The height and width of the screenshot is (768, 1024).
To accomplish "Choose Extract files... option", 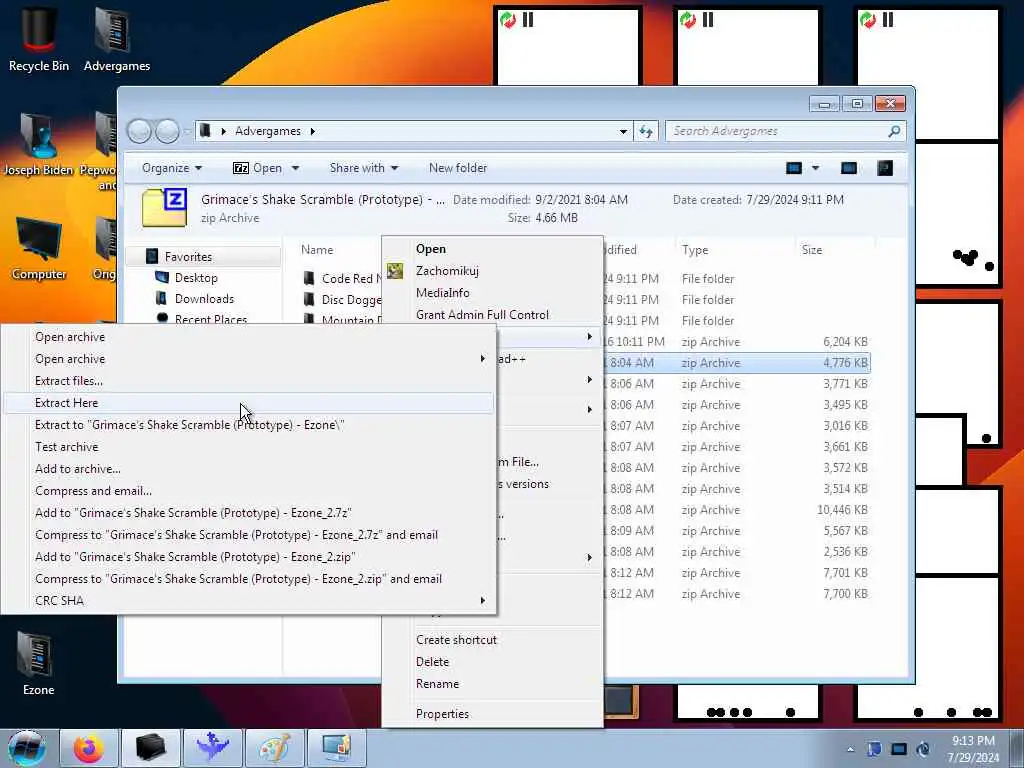I will coord(248,381).
